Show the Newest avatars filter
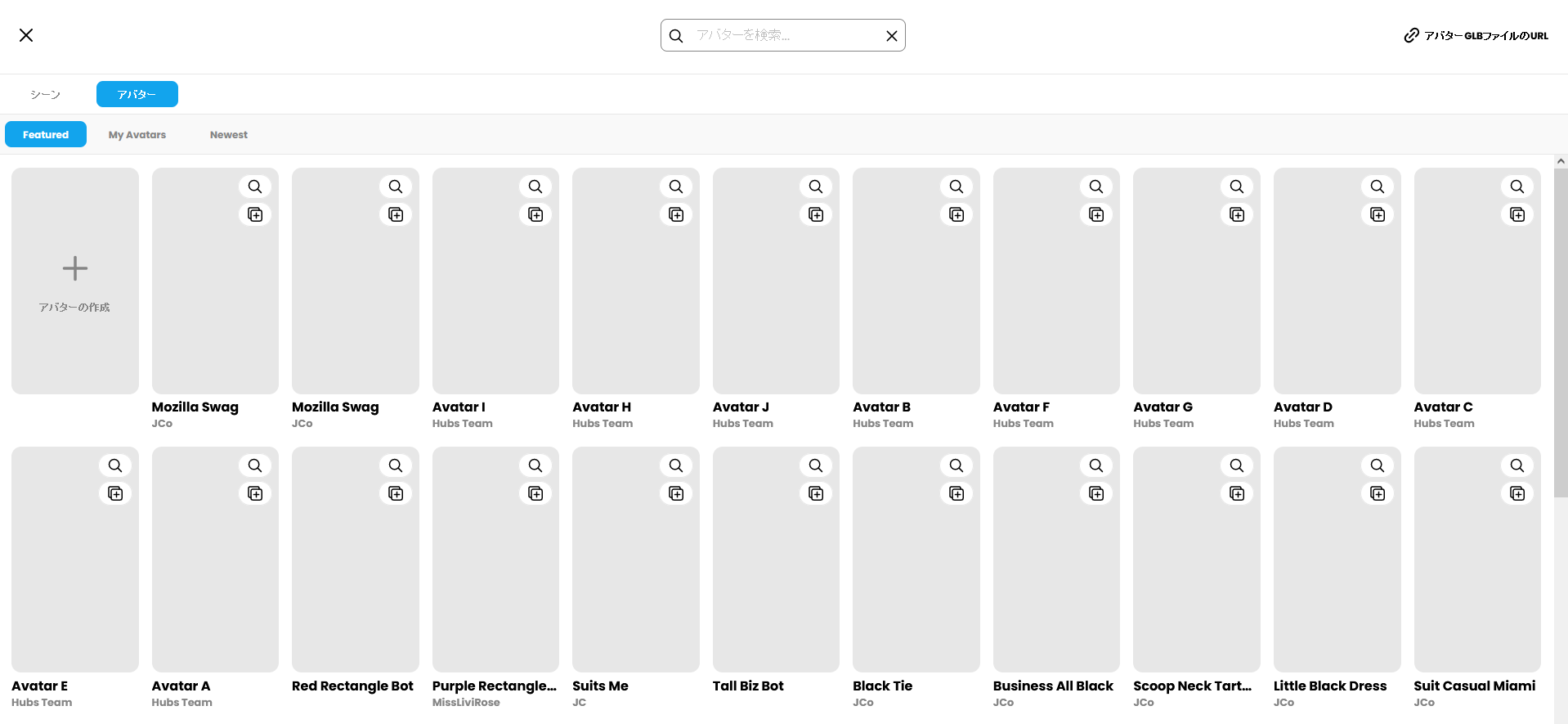1568x724 pixels. tap(229, 134)
